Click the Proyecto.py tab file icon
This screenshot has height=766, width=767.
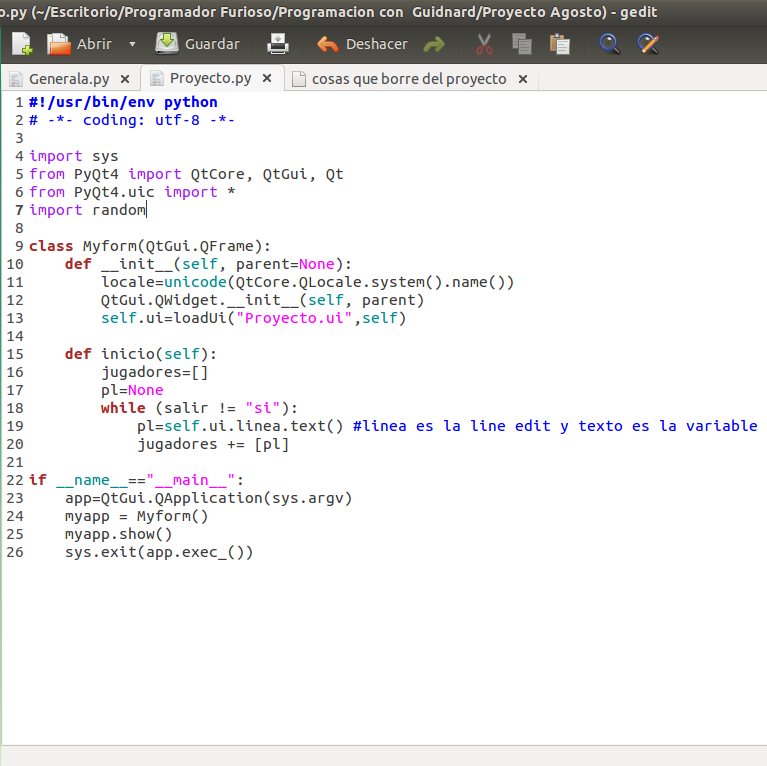coord(157,78)
